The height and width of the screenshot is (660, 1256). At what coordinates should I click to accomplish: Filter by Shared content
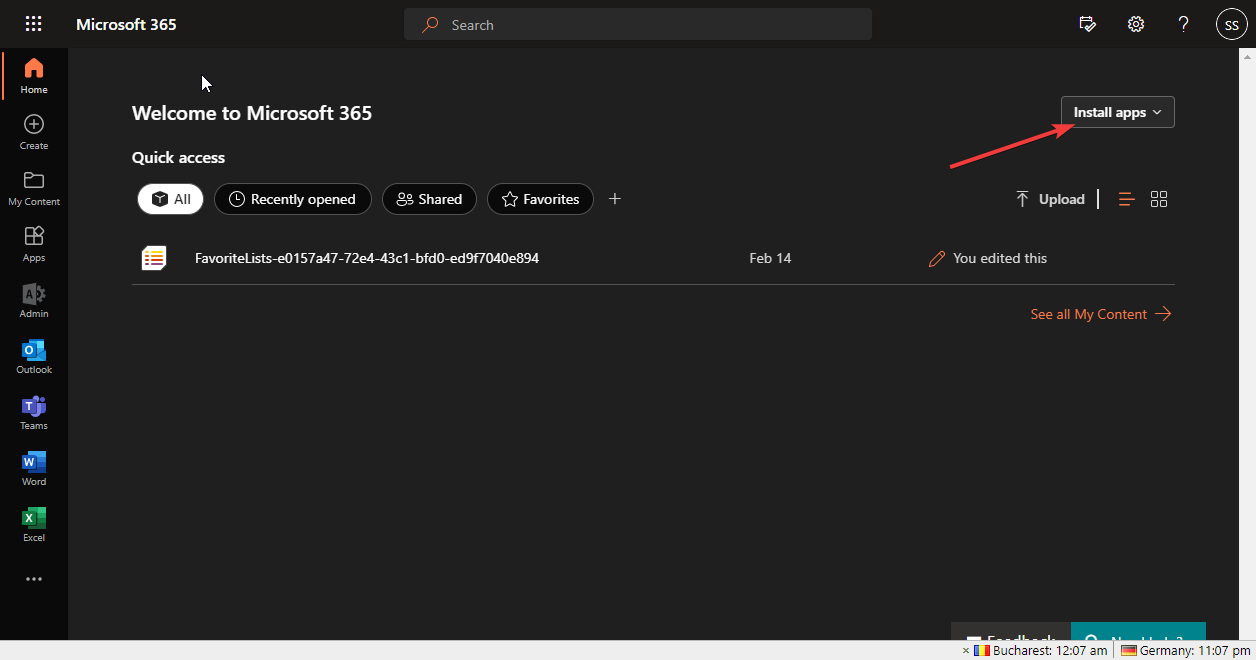tap(429, 199)
